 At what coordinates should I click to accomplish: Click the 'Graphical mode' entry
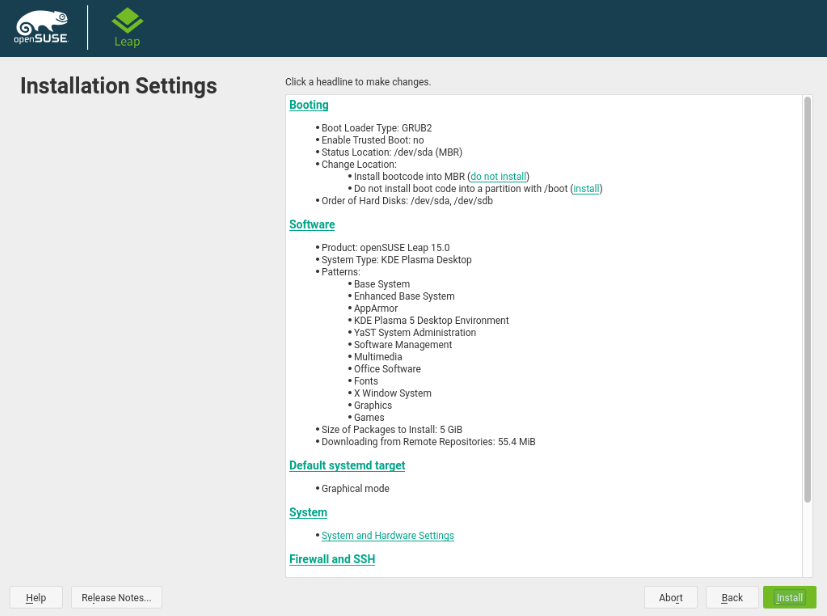click(355, 488)
